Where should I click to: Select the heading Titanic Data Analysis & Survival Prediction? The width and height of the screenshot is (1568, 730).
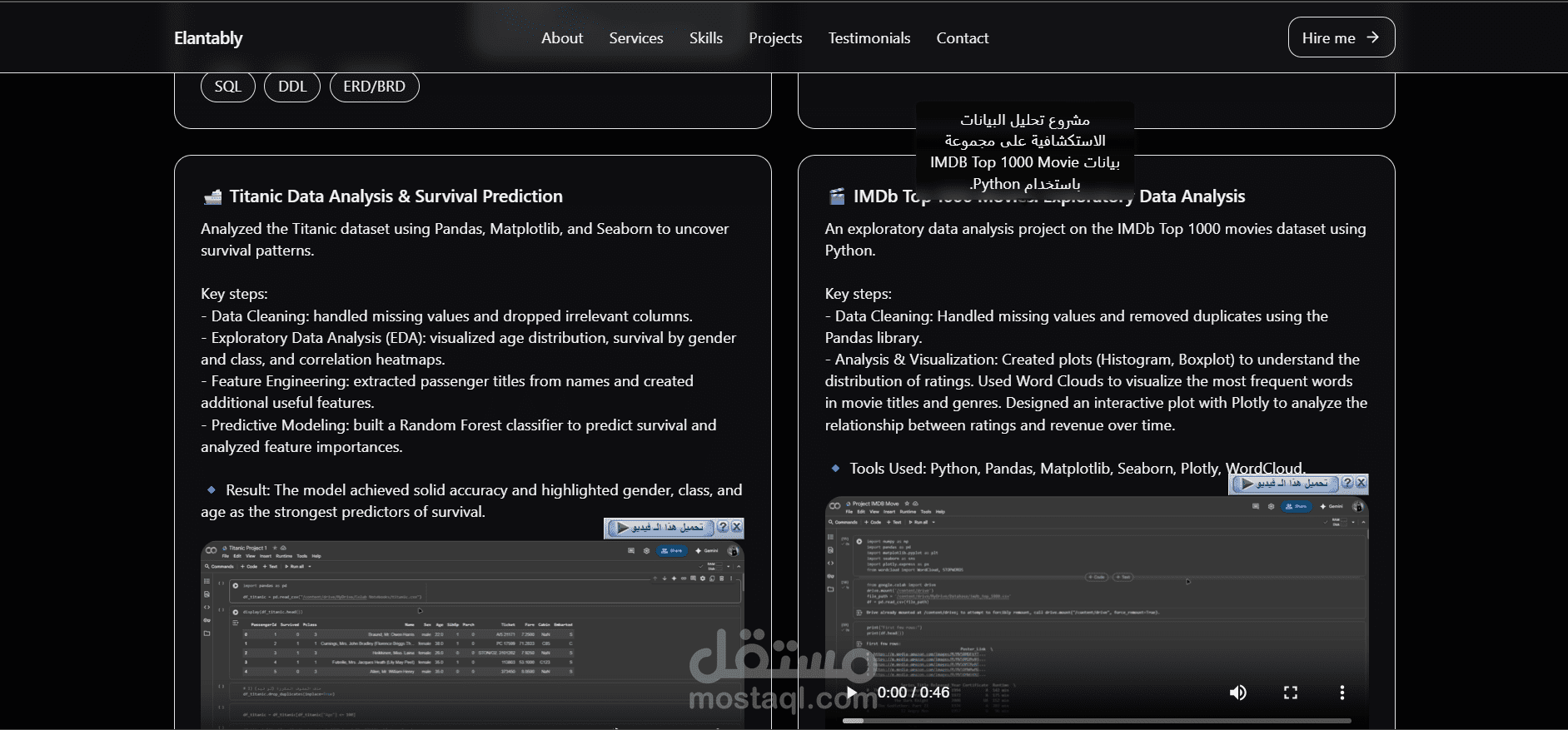point(396,196)
